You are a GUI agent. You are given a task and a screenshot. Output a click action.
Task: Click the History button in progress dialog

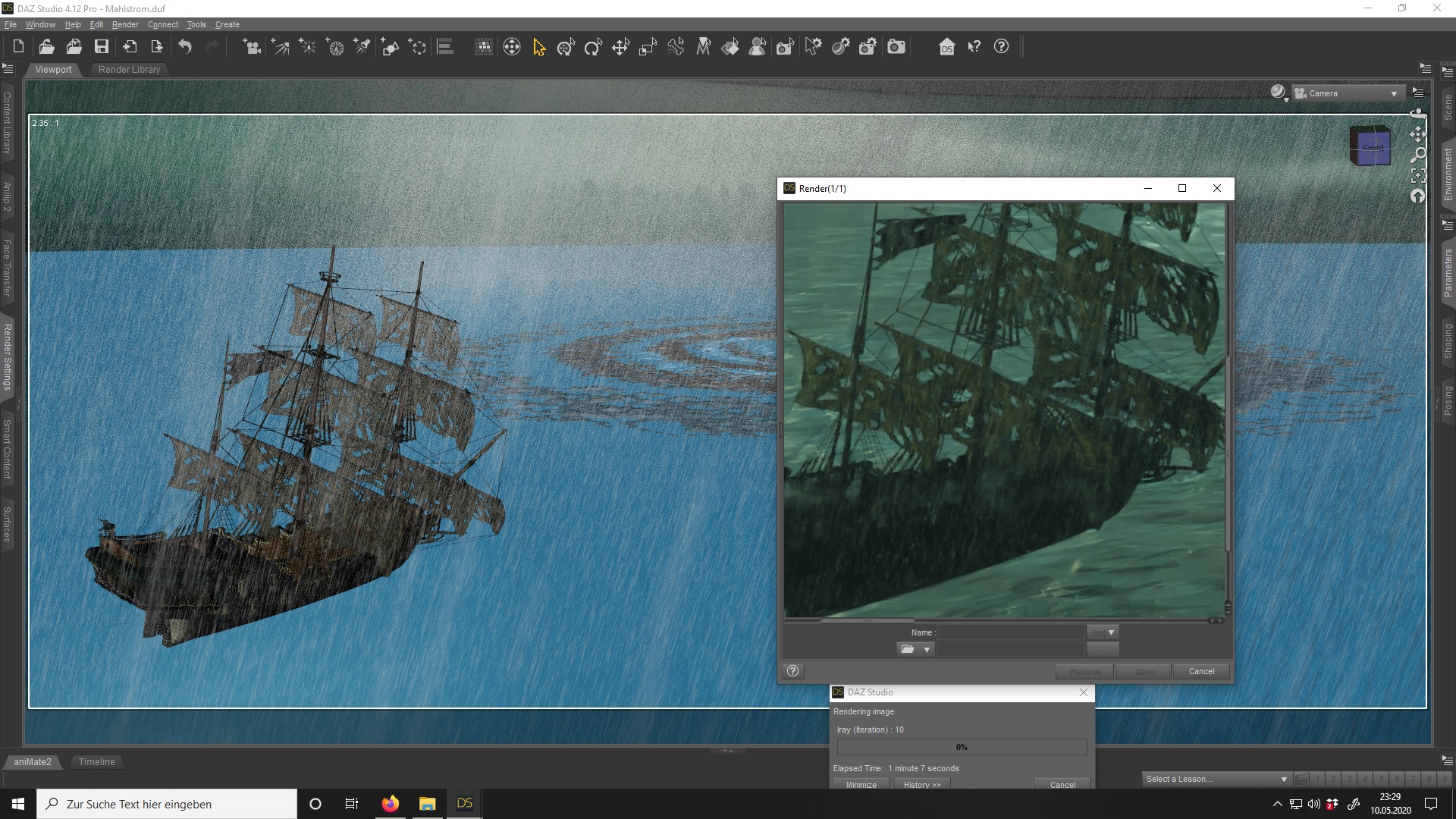(x=921, y=785)
